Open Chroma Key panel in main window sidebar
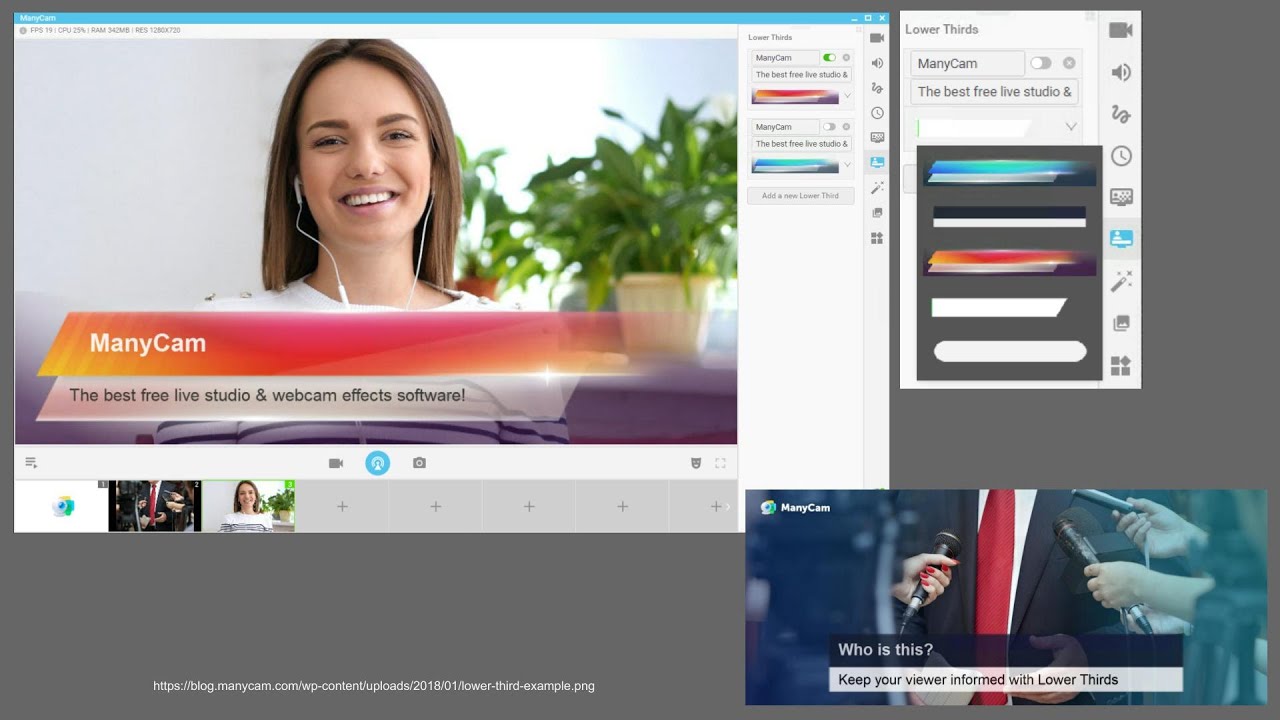The height and width of the screenshot is (720, 1280). (x=877, y=137)
